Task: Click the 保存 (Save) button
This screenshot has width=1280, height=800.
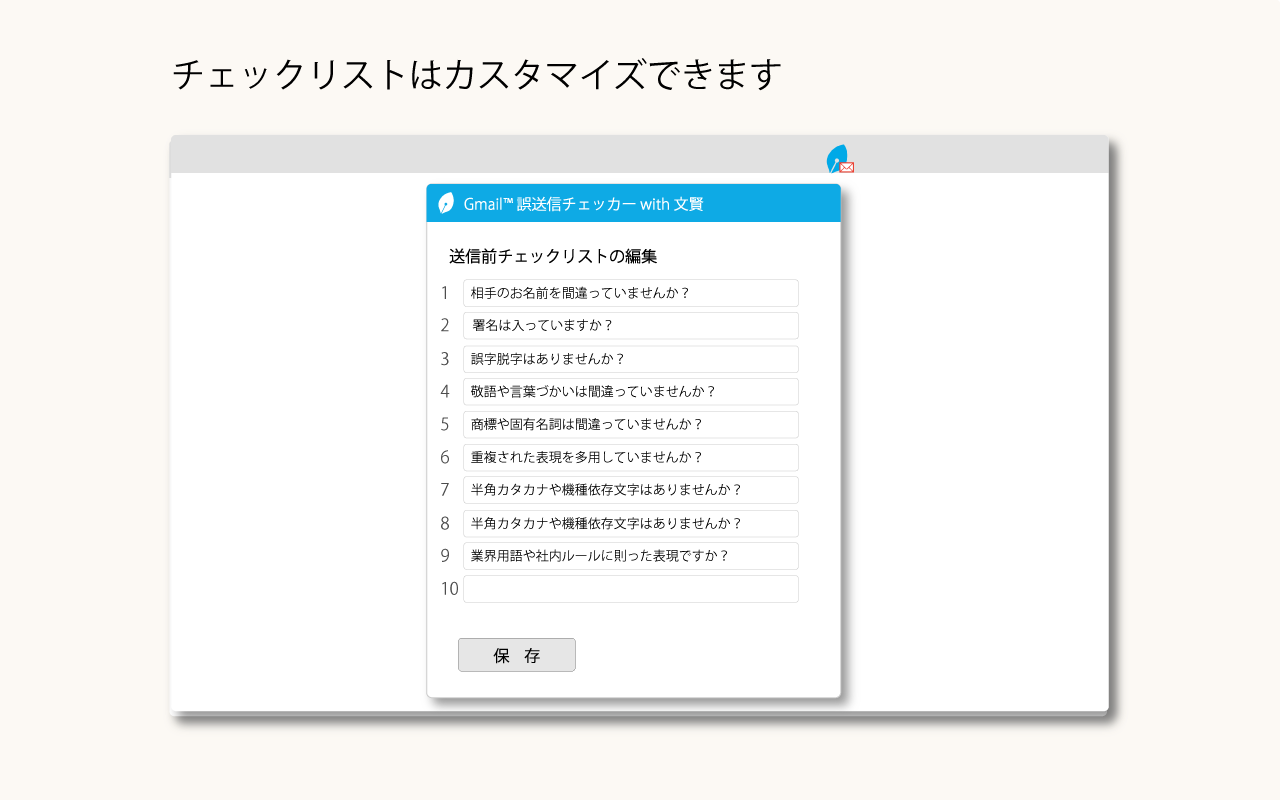Action: (516, 655)
